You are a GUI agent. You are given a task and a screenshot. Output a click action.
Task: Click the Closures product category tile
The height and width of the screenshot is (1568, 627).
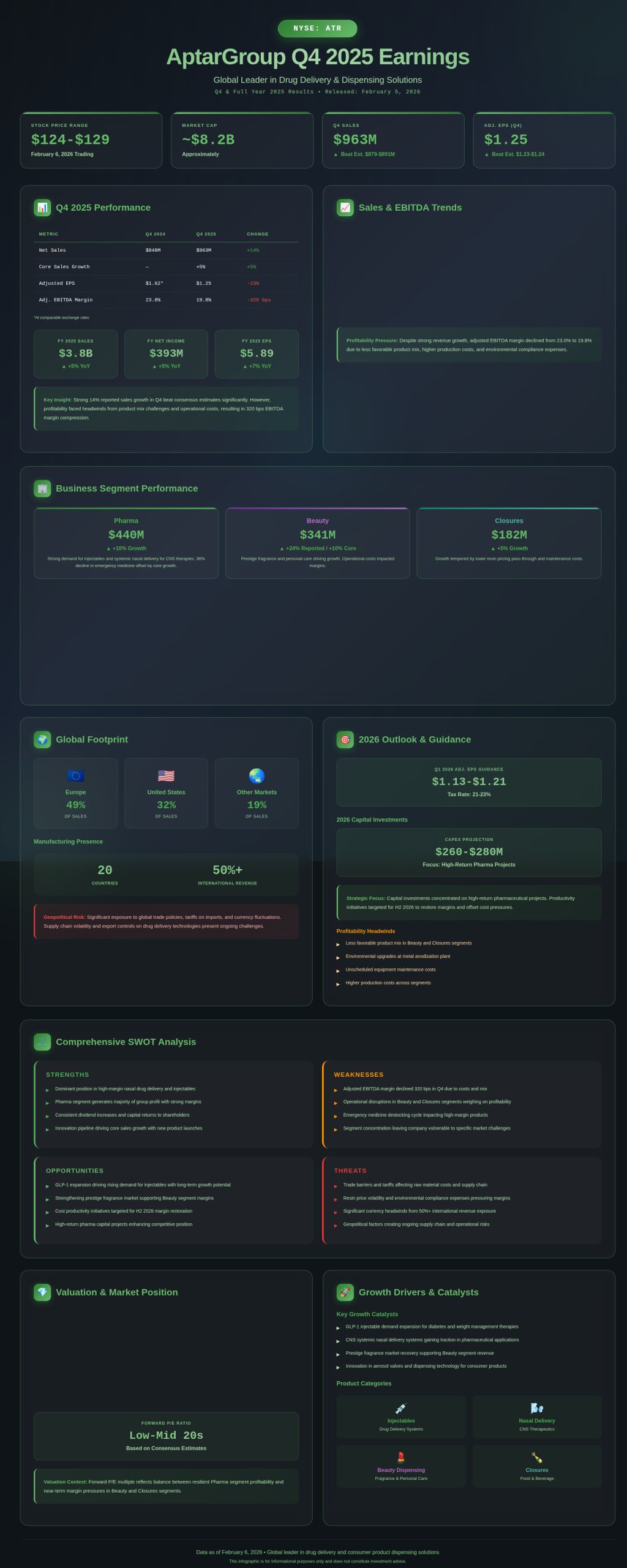point(537,1466)
